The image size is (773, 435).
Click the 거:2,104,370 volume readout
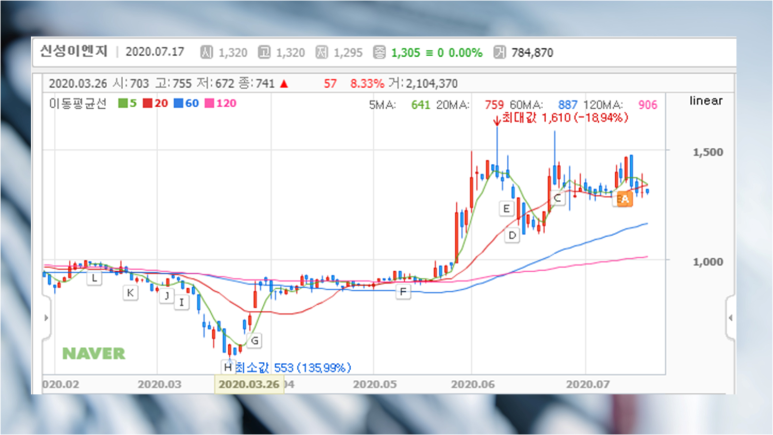pos(423,83)
